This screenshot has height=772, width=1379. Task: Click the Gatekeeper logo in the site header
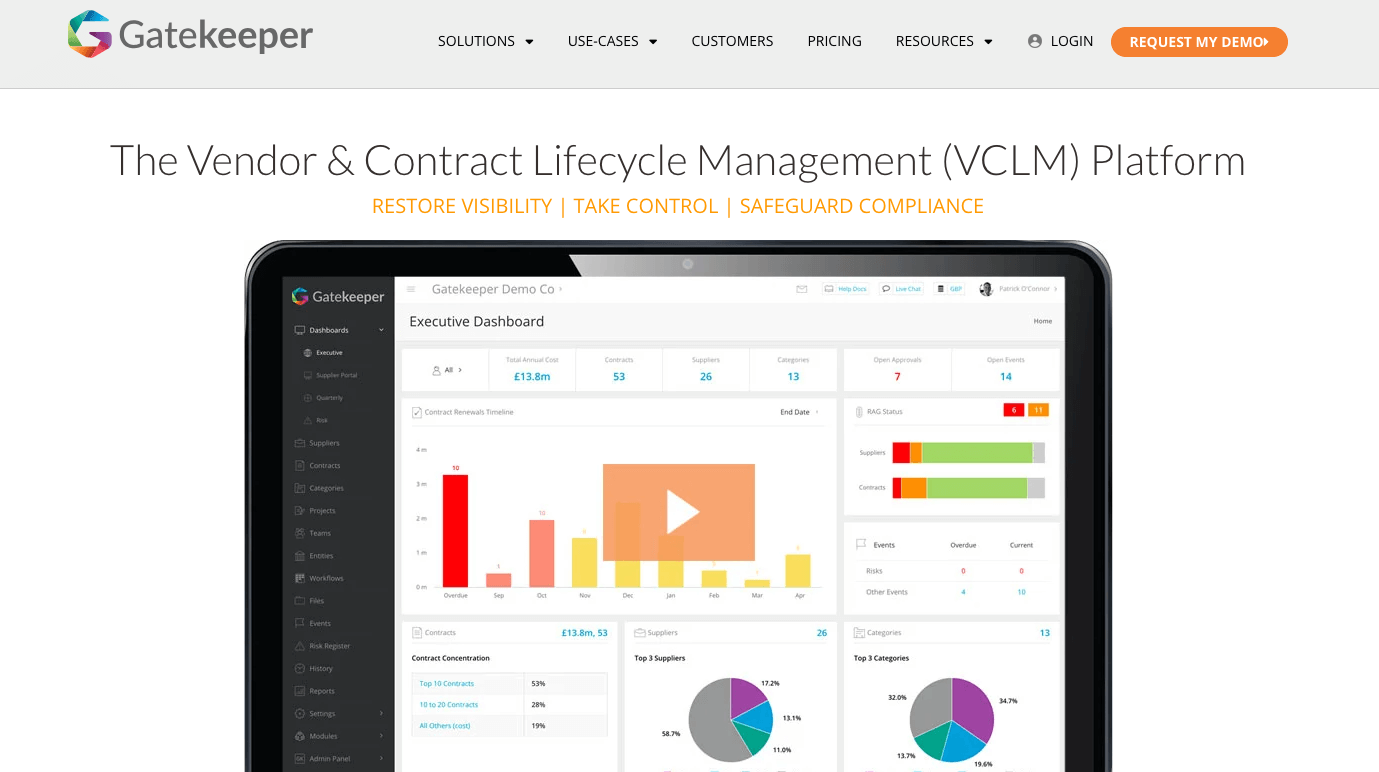(190, 35)
